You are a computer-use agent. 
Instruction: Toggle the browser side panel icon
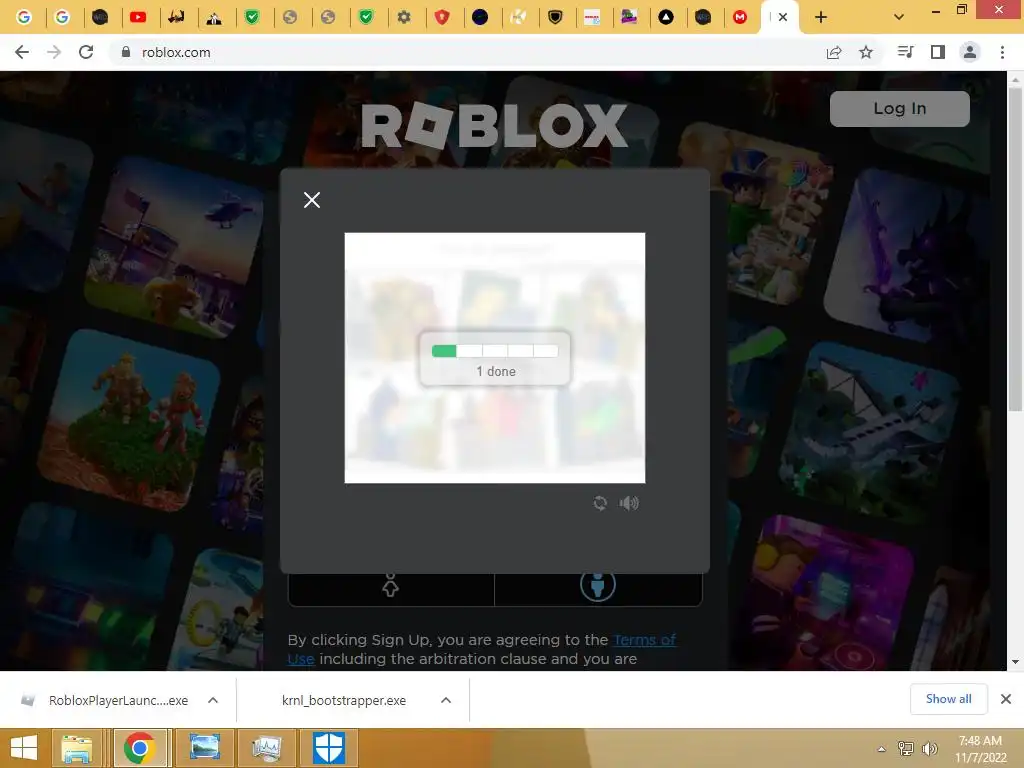(938, 52)
